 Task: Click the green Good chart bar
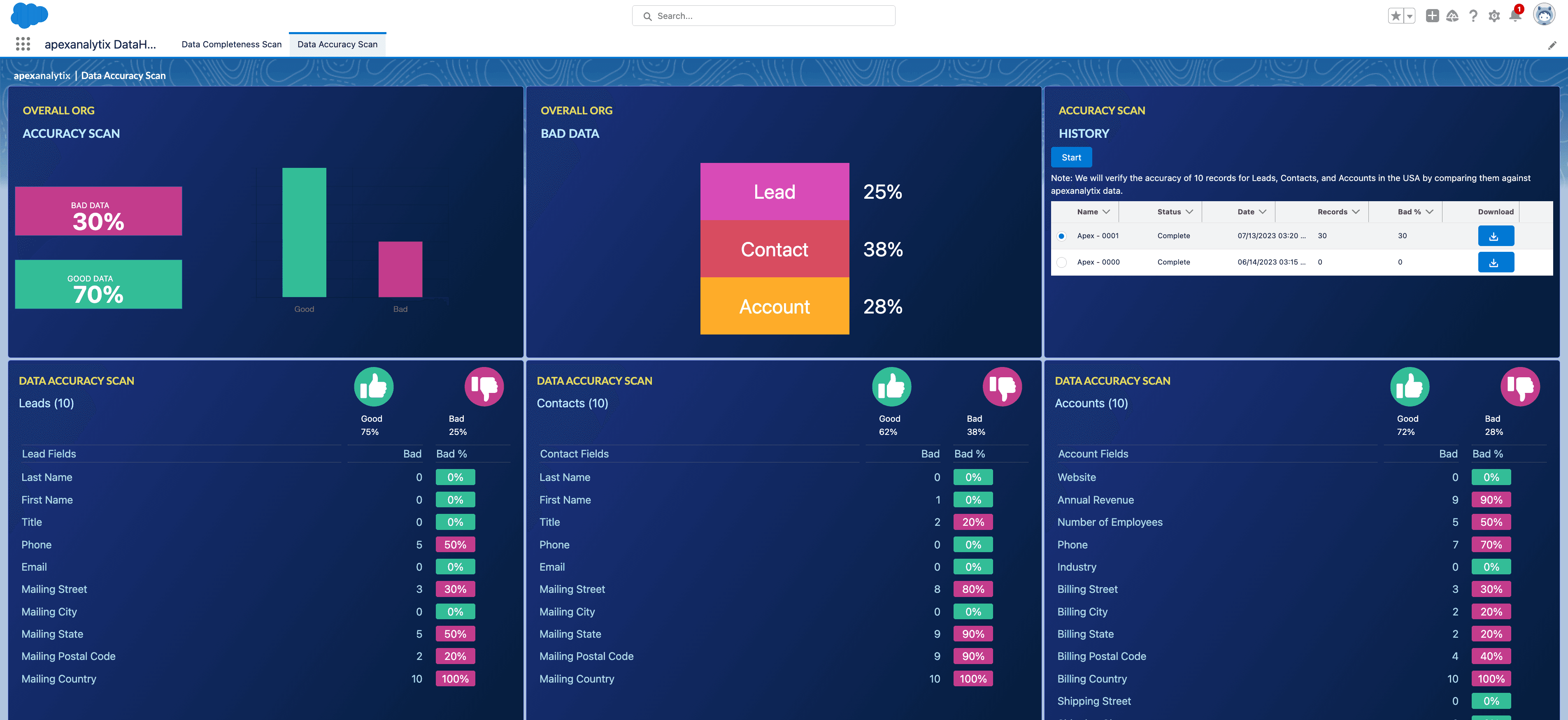click(305, 232)
